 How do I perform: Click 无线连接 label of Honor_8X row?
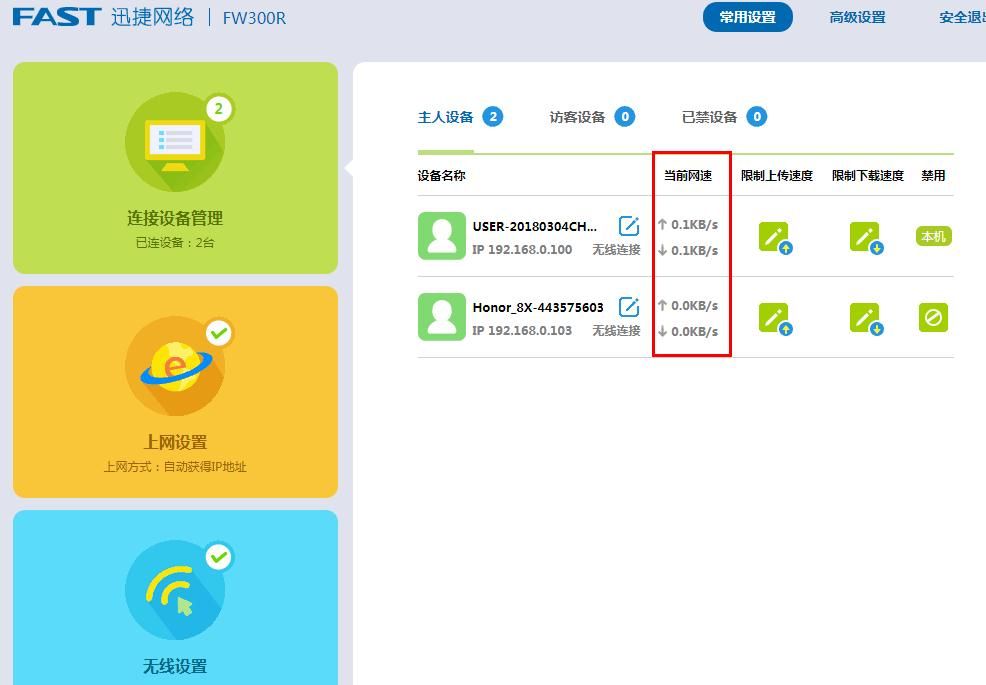coord(616,331)
